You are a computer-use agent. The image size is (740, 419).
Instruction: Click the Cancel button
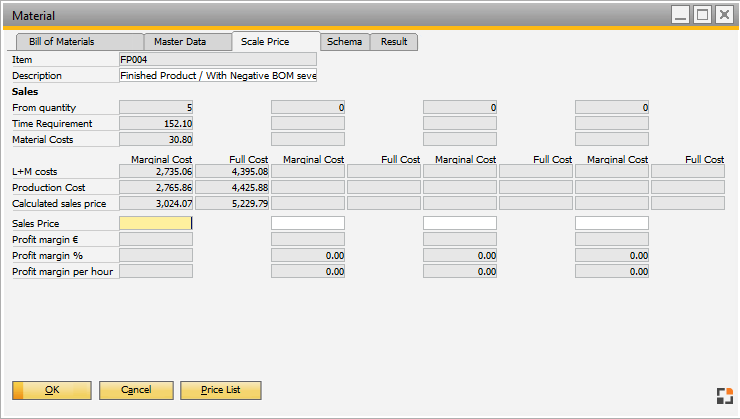click(x=136, y=390)
